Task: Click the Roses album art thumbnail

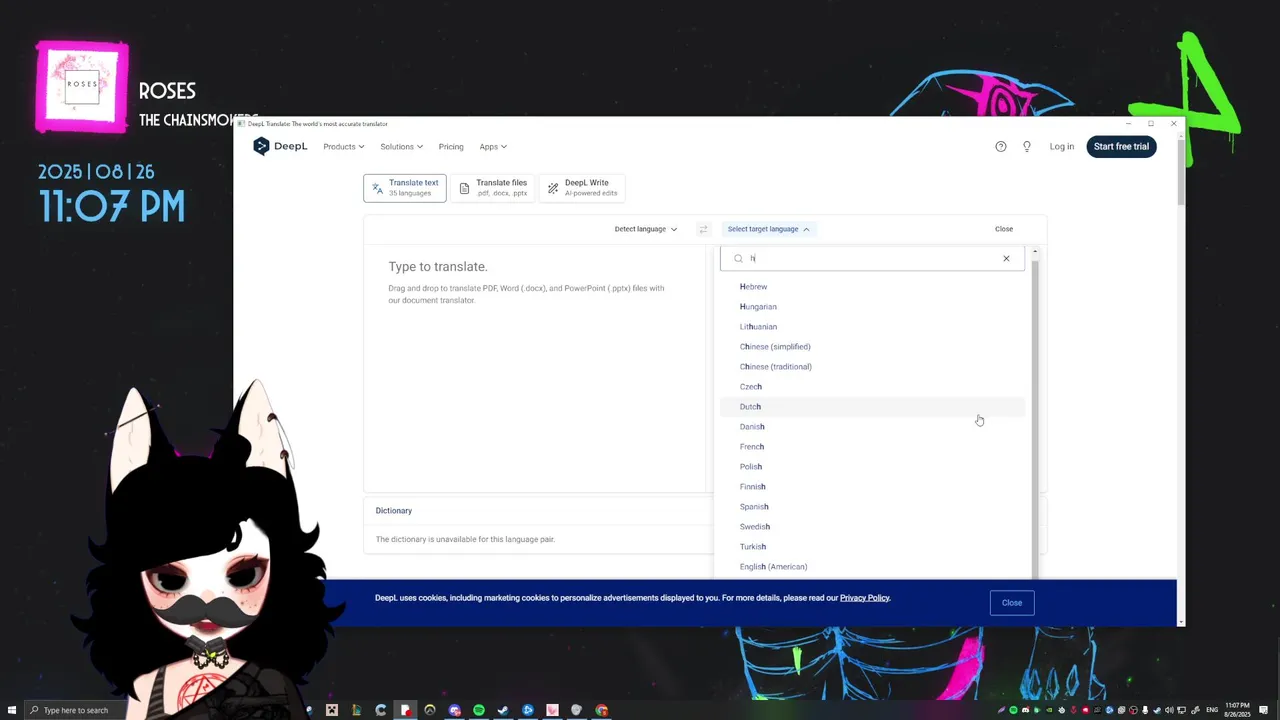Action: [82, 86]
